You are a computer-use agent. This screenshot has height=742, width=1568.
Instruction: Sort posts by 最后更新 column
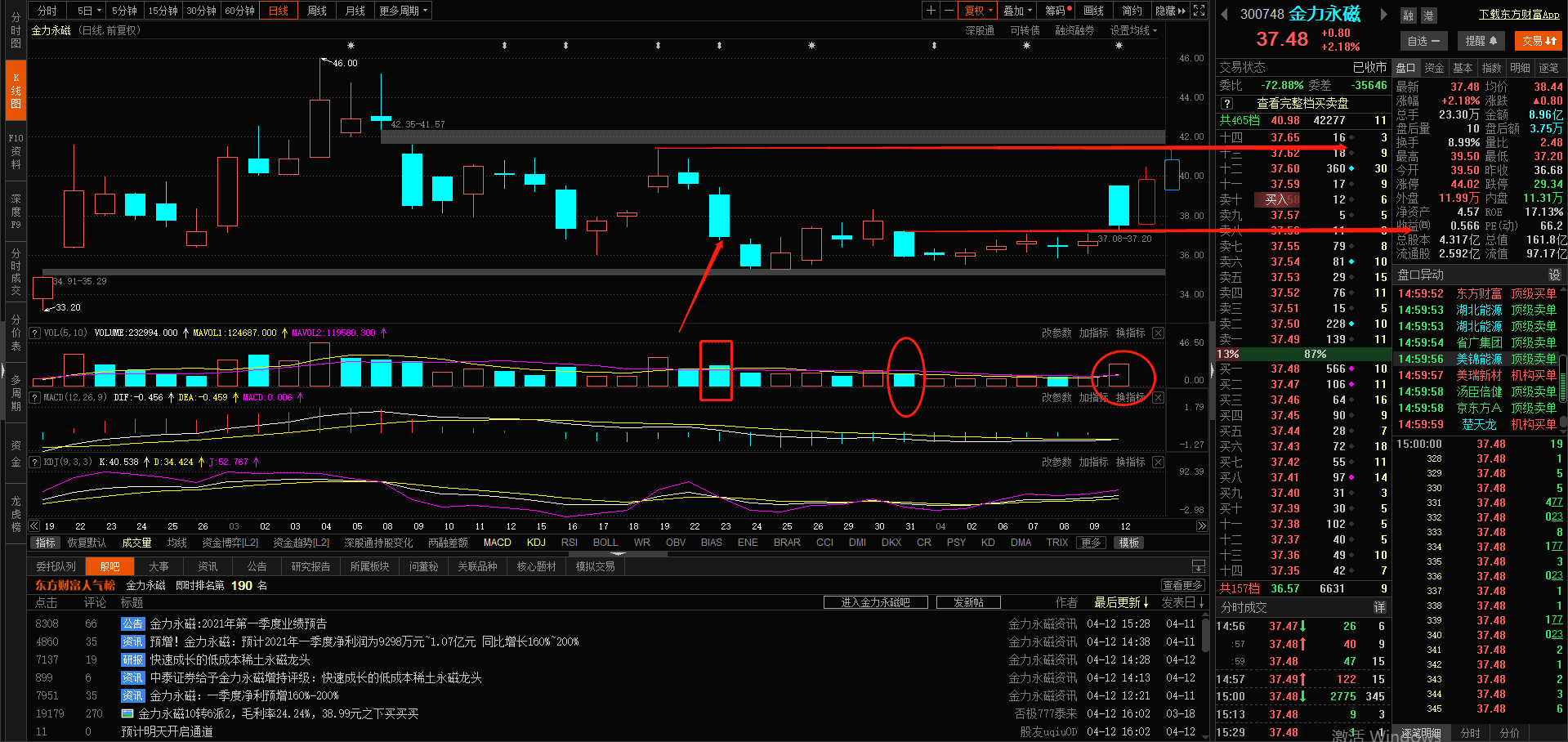pos(1121,602)
